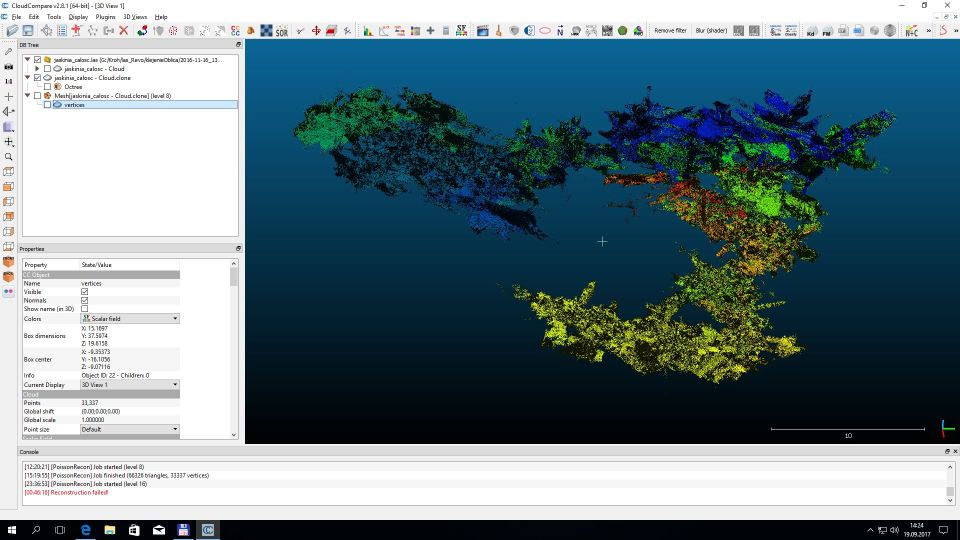Viewport: 960px width, 540px height.
Task: Click the SF scalar field icon
Action: click(461, 31)
